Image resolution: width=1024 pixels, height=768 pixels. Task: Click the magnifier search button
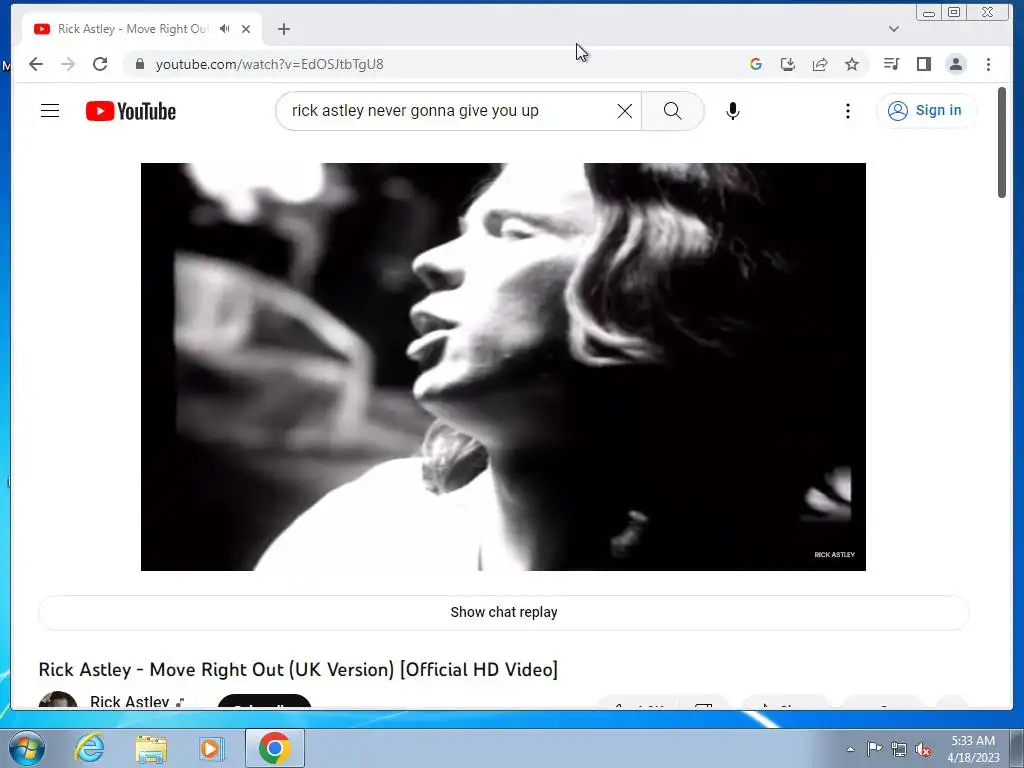673,111
